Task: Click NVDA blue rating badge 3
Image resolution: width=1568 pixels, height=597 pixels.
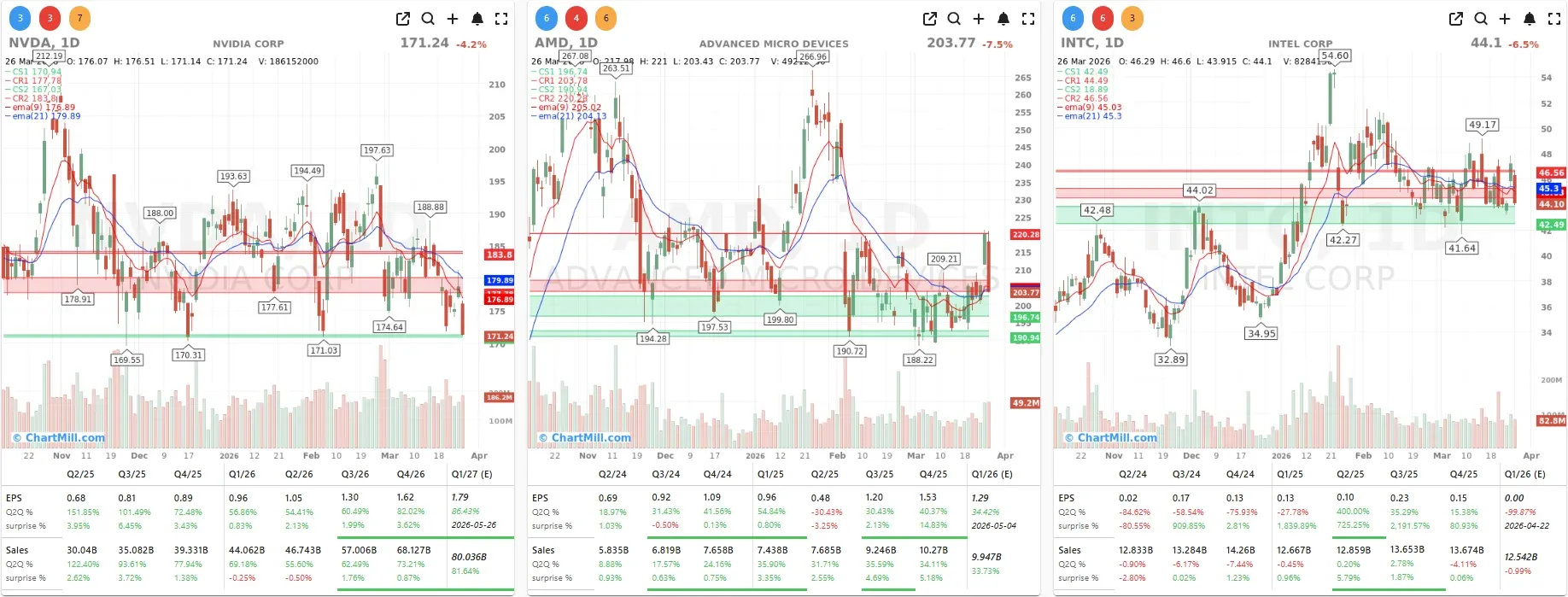Action: click(x=20, y=18)
